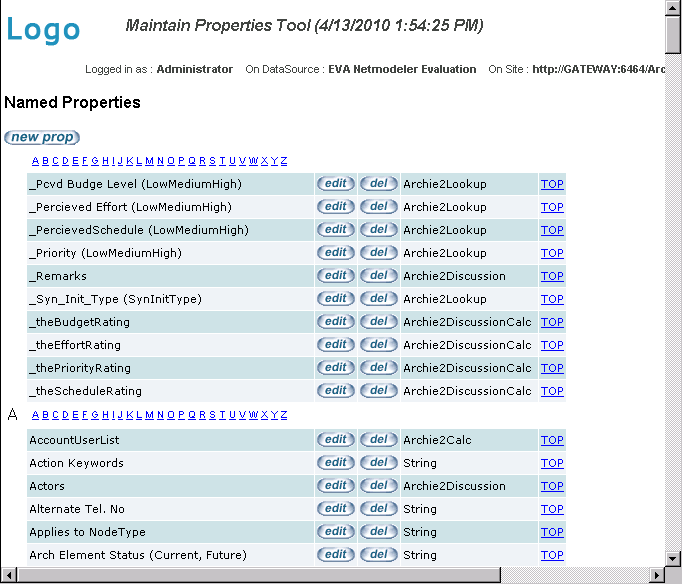Delete the _Priority (LowMediumHigh) property
The height and width of the screenshot is (584, 682).
[x=378, y=253]
